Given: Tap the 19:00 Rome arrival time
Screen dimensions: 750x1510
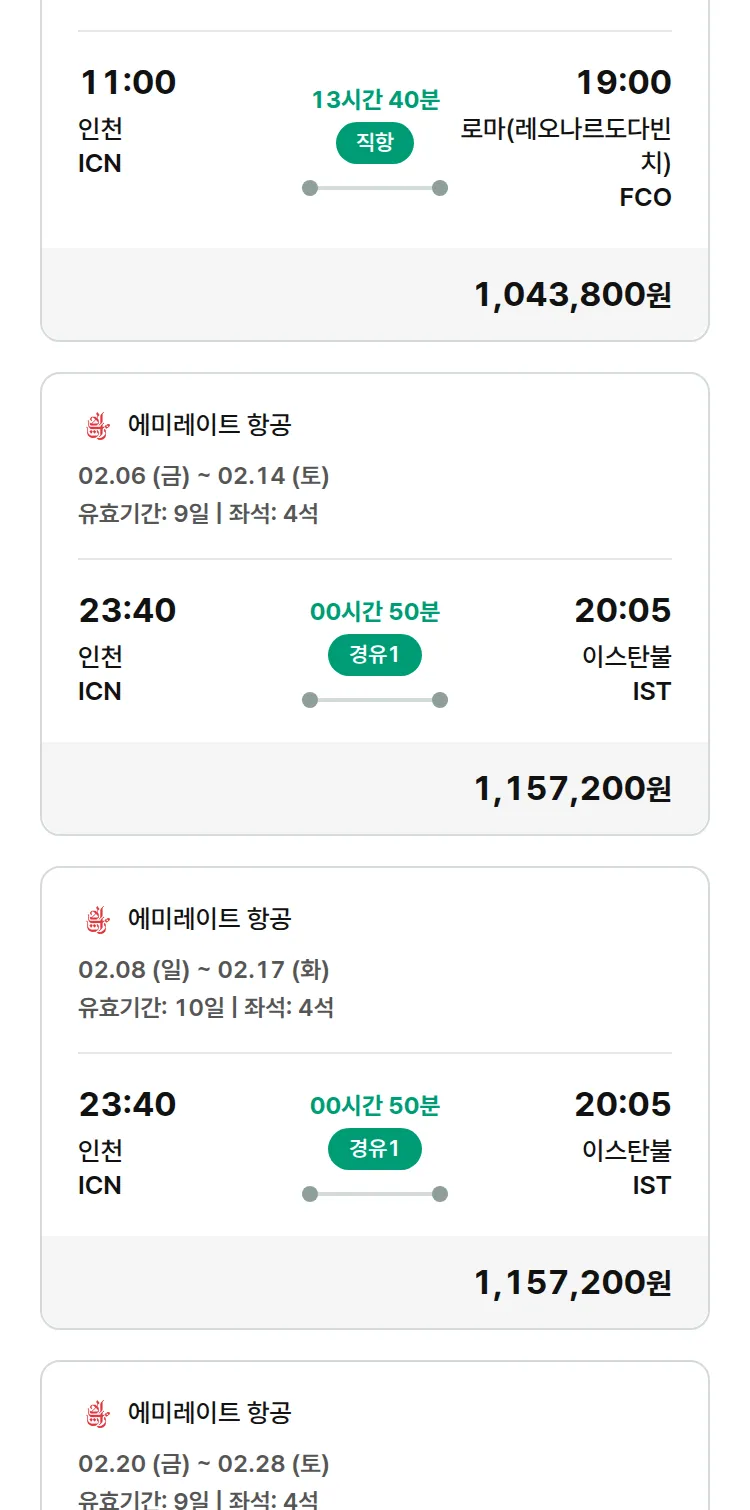Looking at the screenshot, I should click(623, 82).
